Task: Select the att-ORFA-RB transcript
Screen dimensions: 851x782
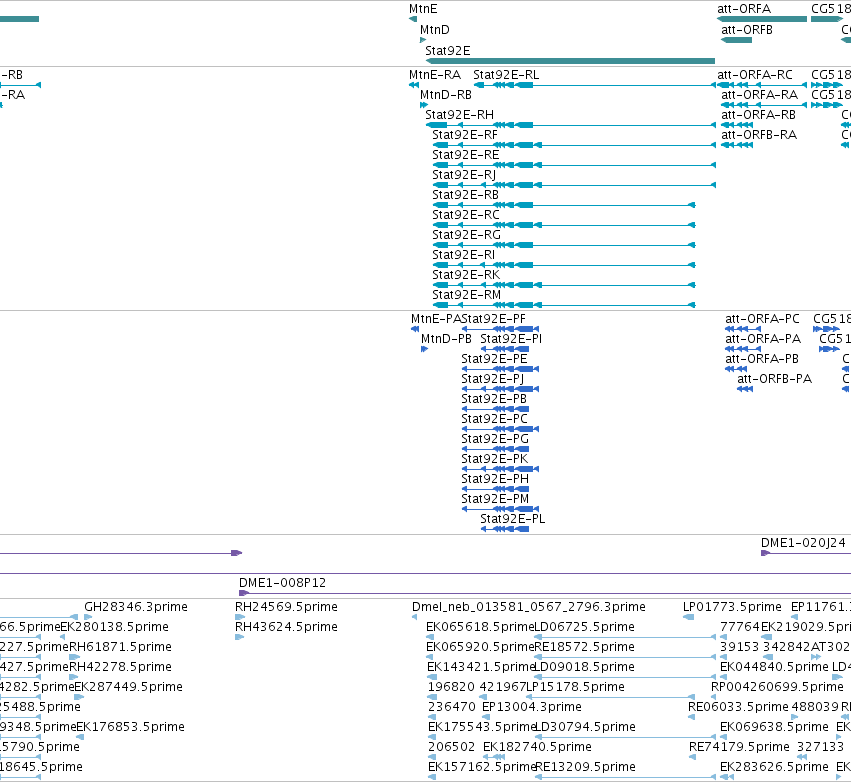Action: point(737,125)
